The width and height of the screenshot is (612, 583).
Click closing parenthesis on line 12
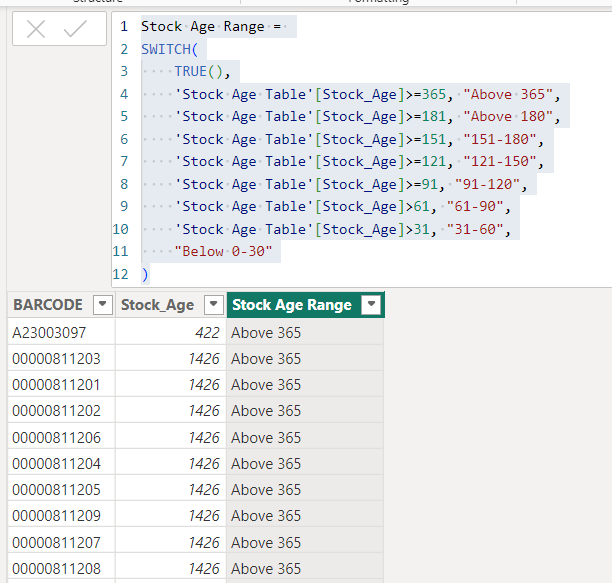145,274
